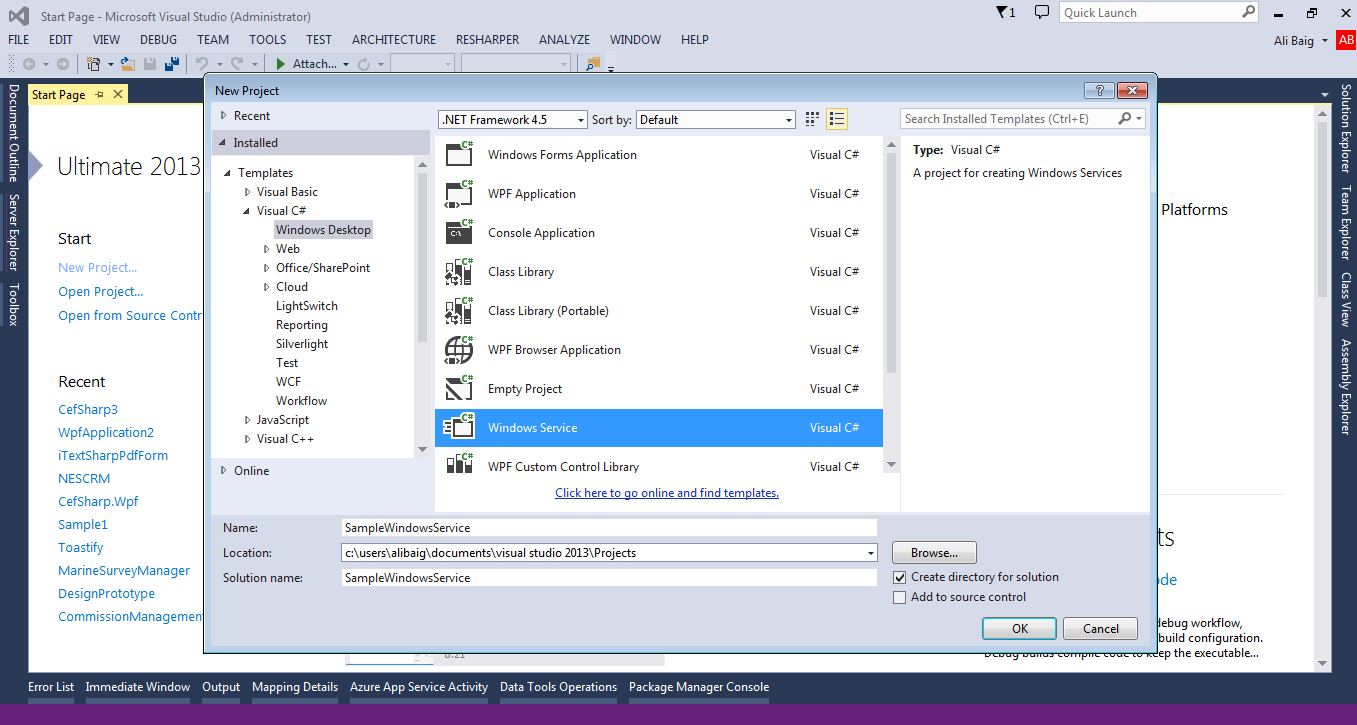Click the Redo toolbar icon
The width and height of the screenshot is (1357, 725).
tap(237, 64)
